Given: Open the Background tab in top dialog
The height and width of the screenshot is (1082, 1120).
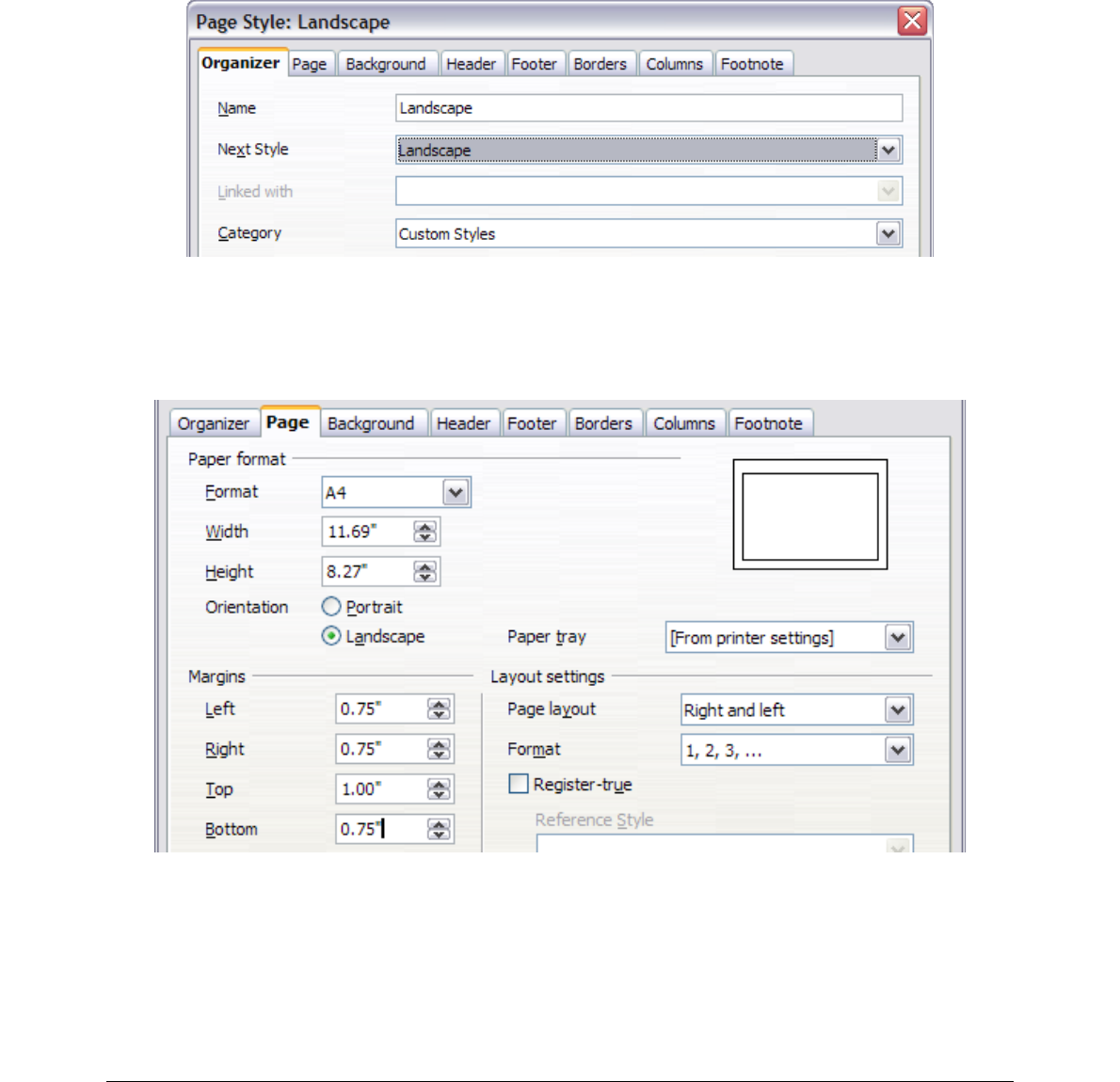Looking at the screenshot, I should [386, 64].
